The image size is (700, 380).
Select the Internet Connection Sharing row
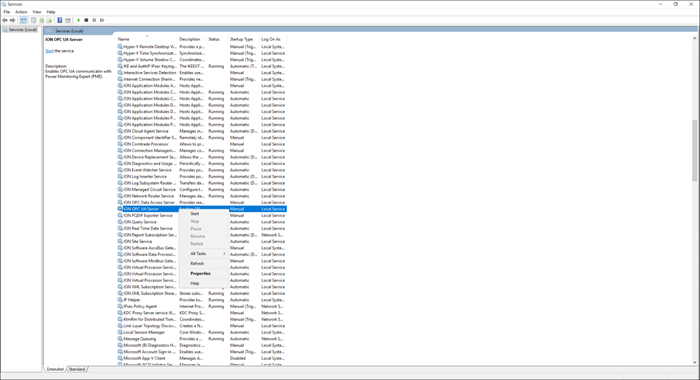point(201,79)
